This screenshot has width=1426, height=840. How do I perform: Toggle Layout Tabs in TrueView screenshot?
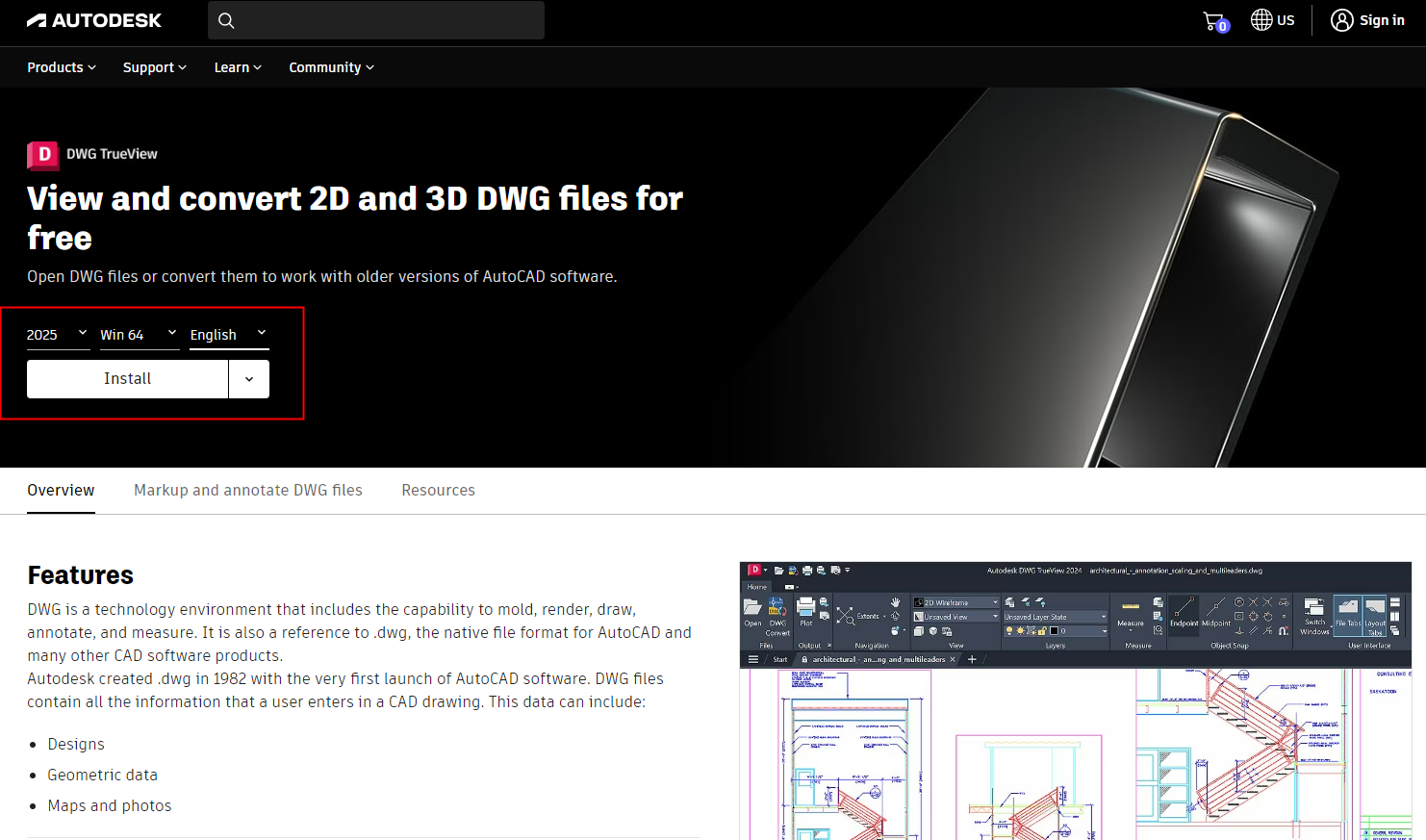point(1375,616)
